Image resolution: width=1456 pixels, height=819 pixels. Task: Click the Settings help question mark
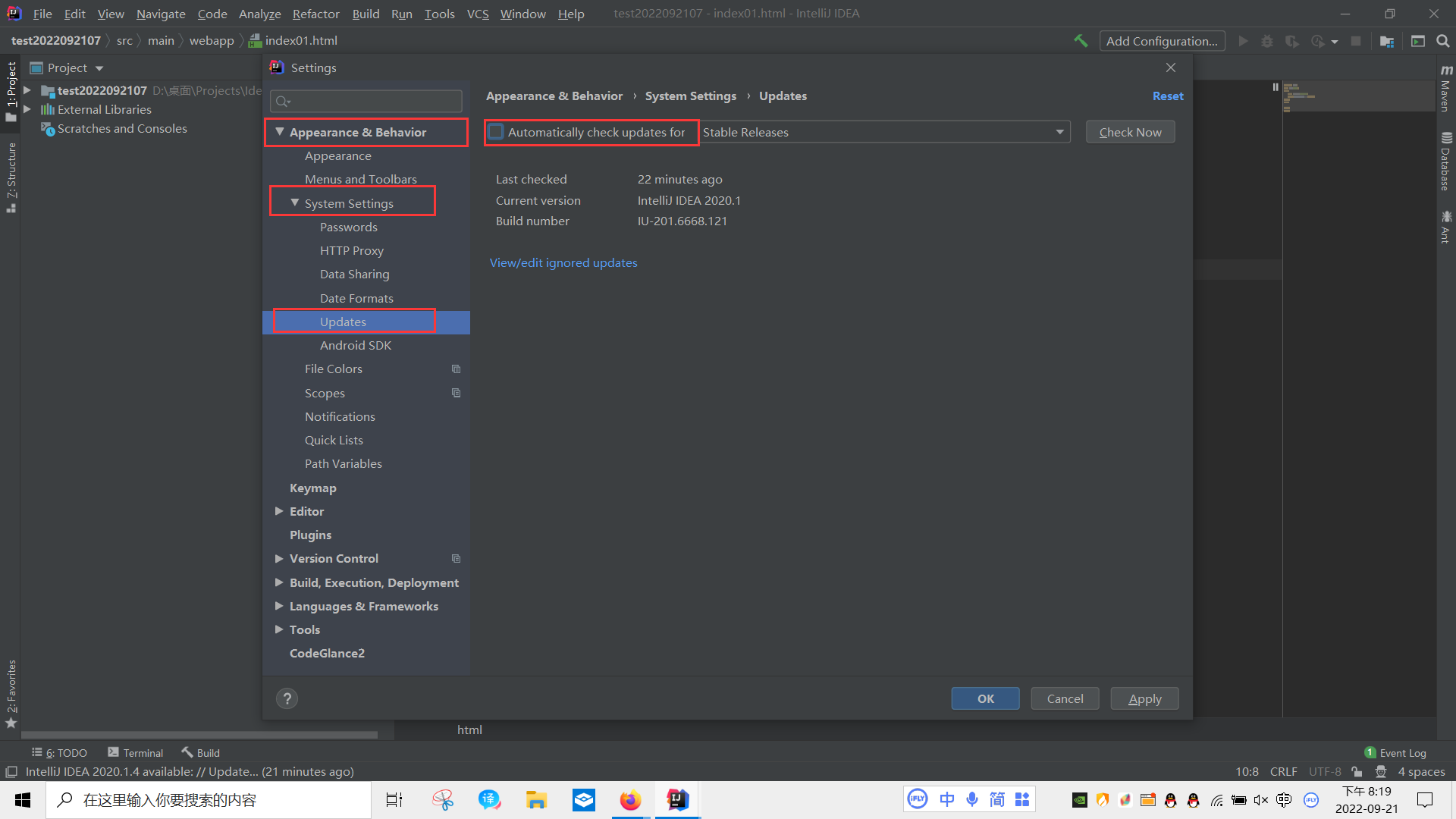287,698
